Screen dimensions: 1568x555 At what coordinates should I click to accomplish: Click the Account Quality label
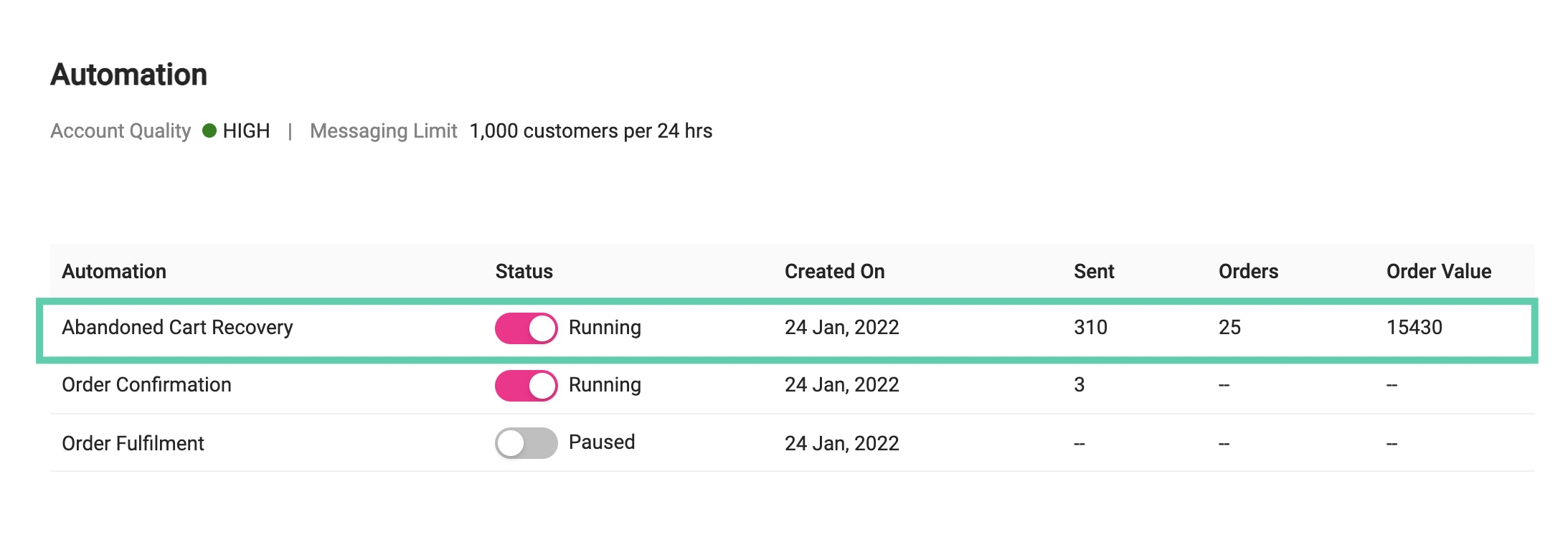121,131
